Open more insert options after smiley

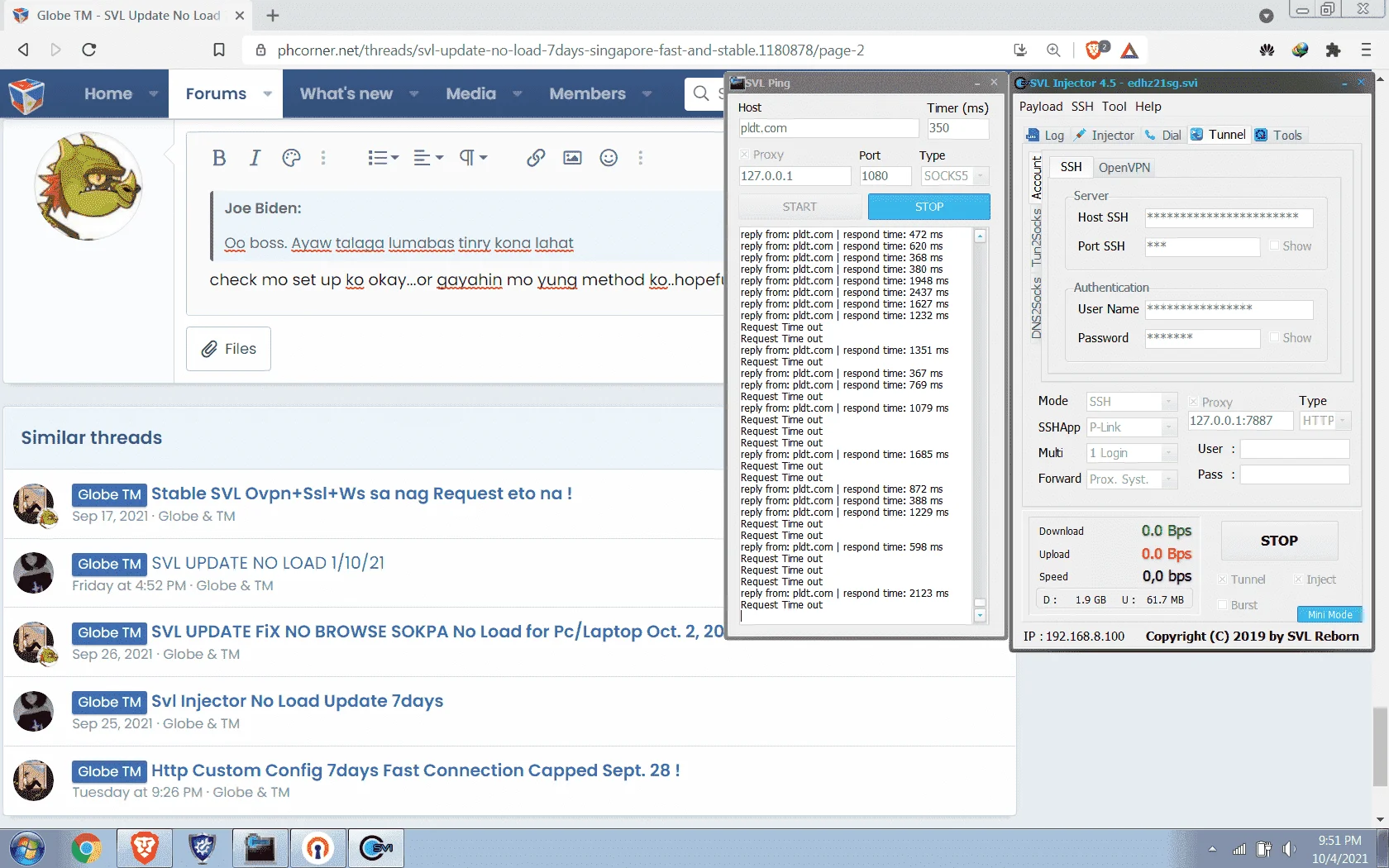pyautogui.click(x=640, y=158)
